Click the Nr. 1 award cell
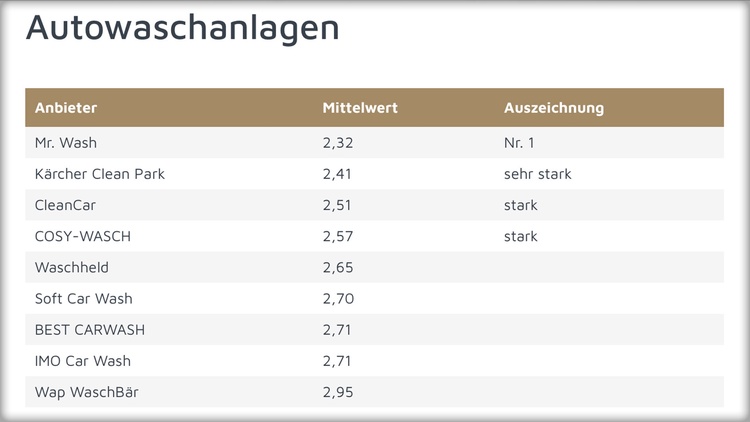Viewport: 750px width, 422px height. tap(521, 143)
